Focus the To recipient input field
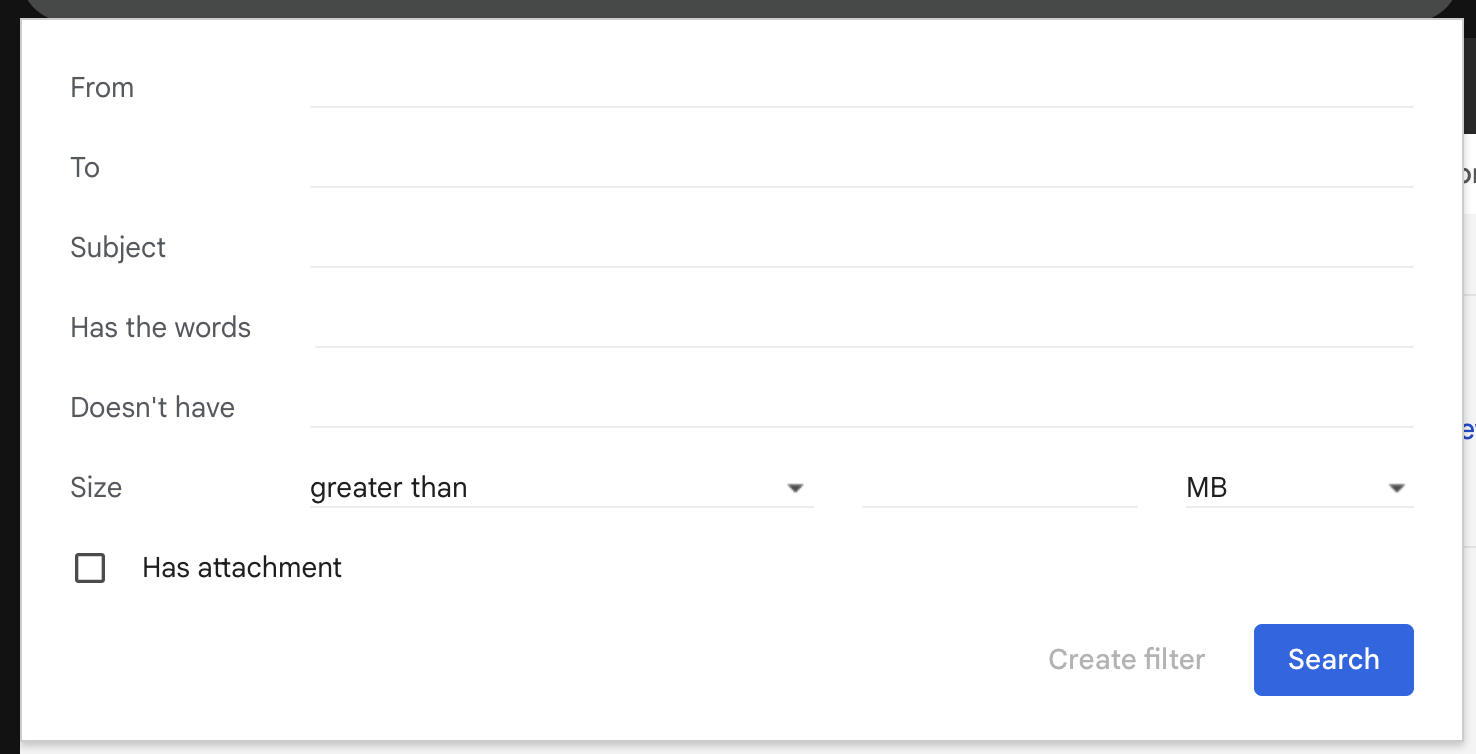The width and height of the screenshot is (1476, 754). 861,168
